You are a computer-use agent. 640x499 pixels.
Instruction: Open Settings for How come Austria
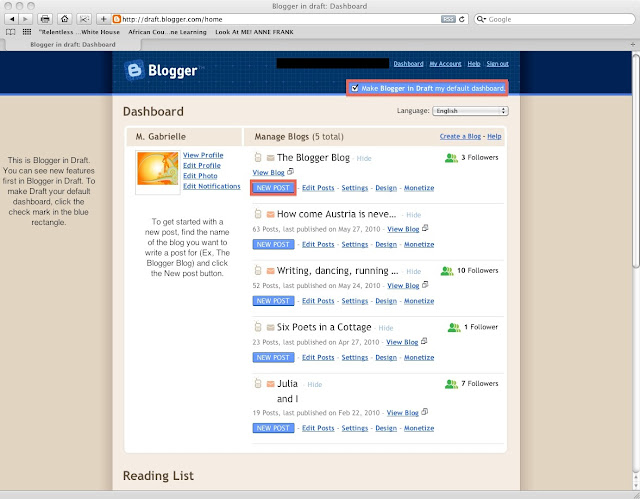click(x=355, y=244)
